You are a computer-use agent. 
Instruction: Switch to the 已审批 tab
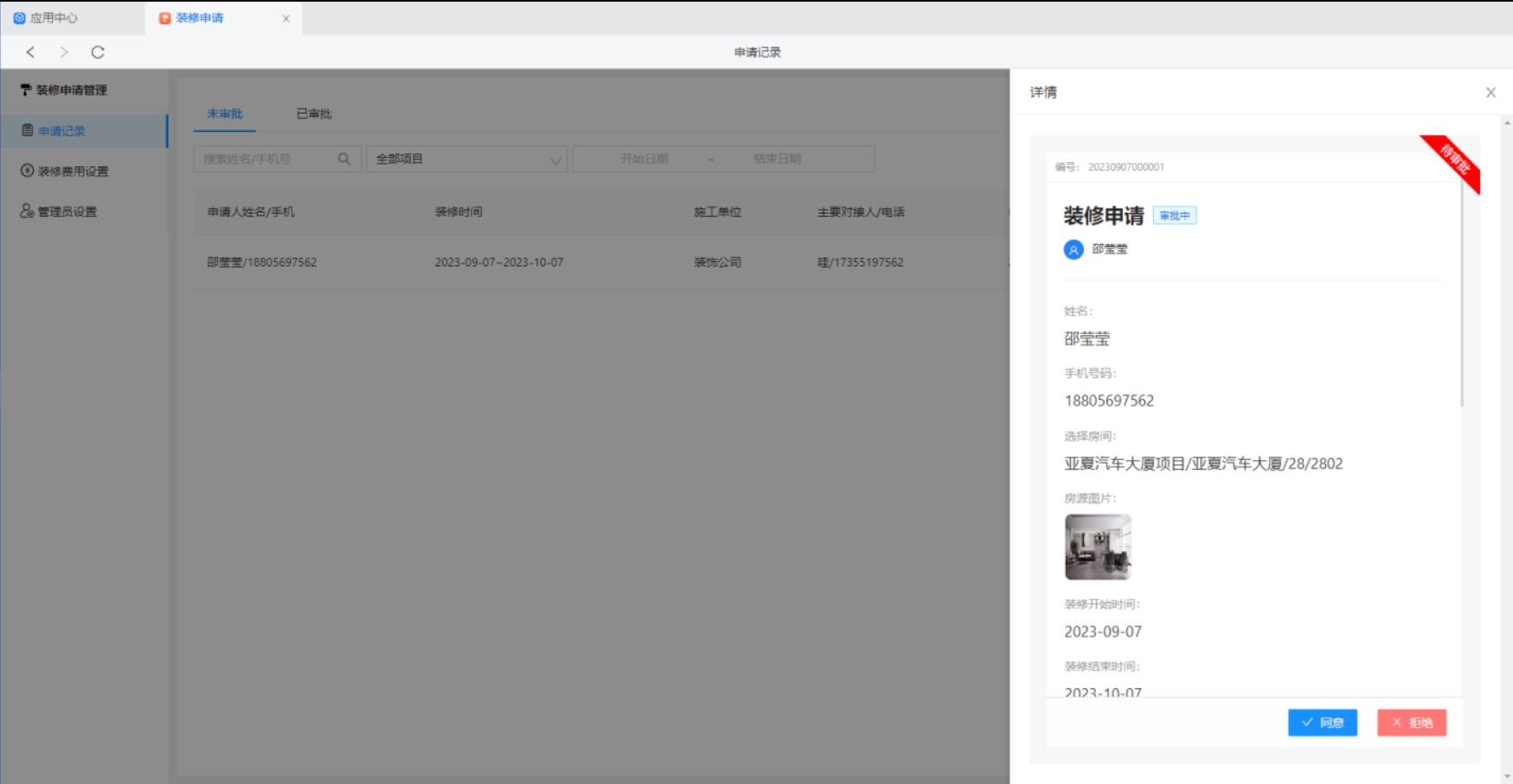point(314,114)
